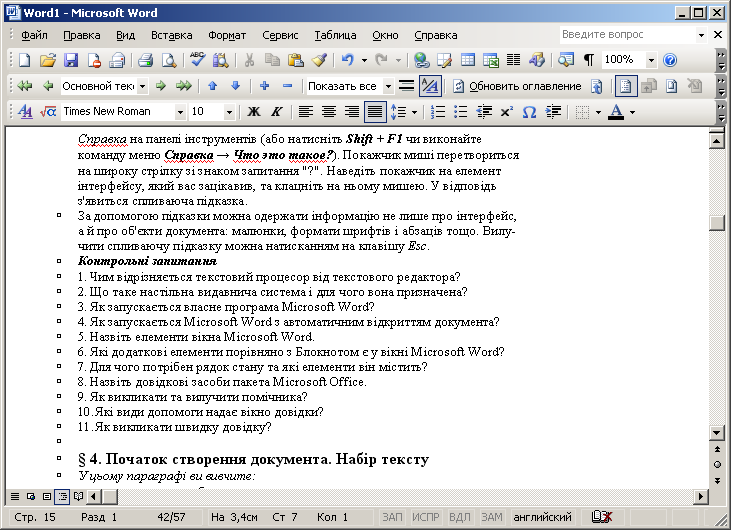
Task: Open the font color dropdown arrow
Action: coord(633,112)
